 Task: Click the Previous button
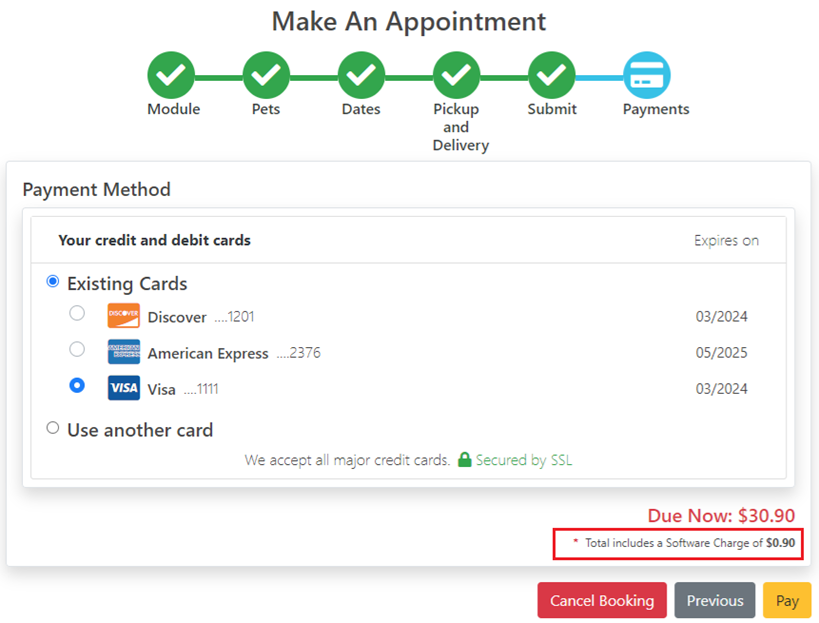714,600
